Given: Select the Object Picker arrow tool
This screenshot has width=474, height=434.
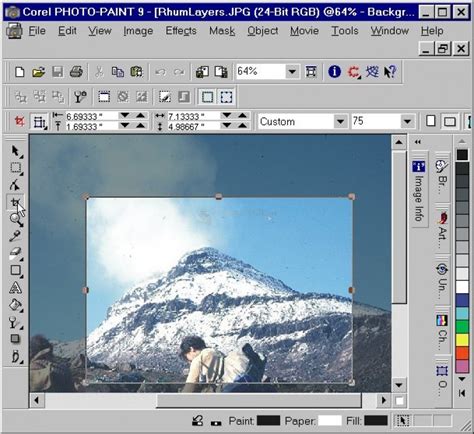Looking at the screenshot, I should pos(16,151).
